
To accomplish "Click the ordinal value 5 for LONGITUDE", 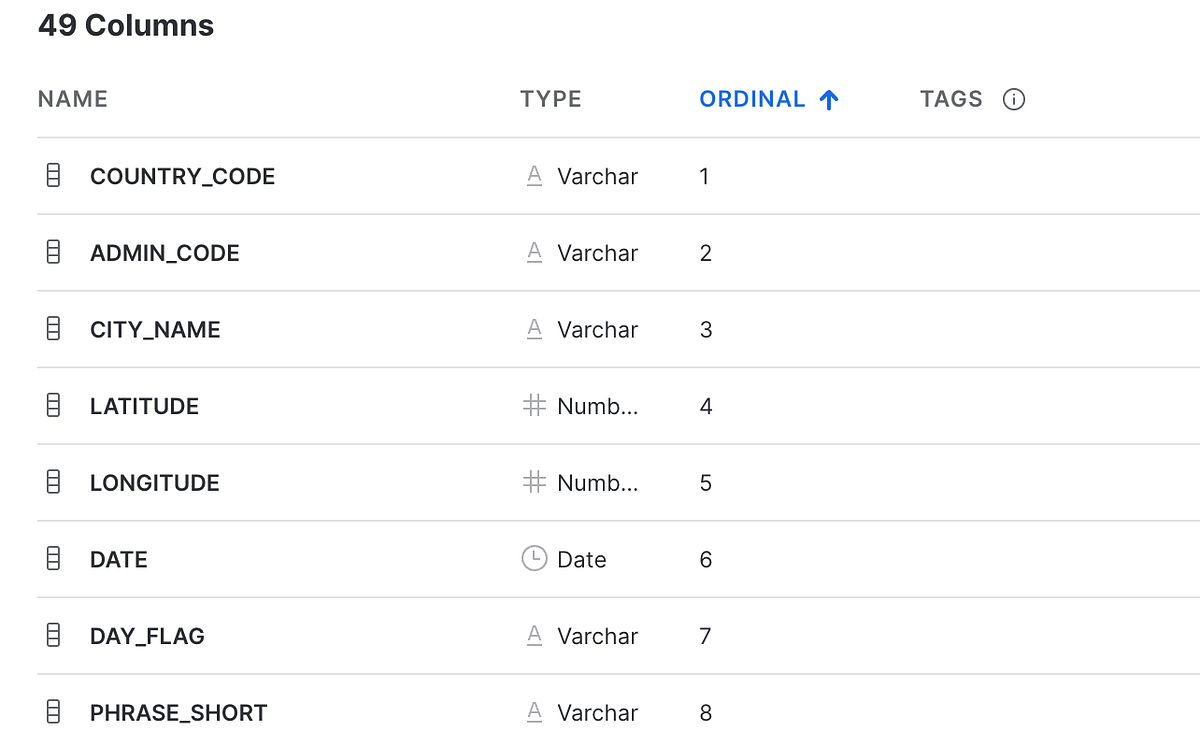I will (x=706, y=483).
